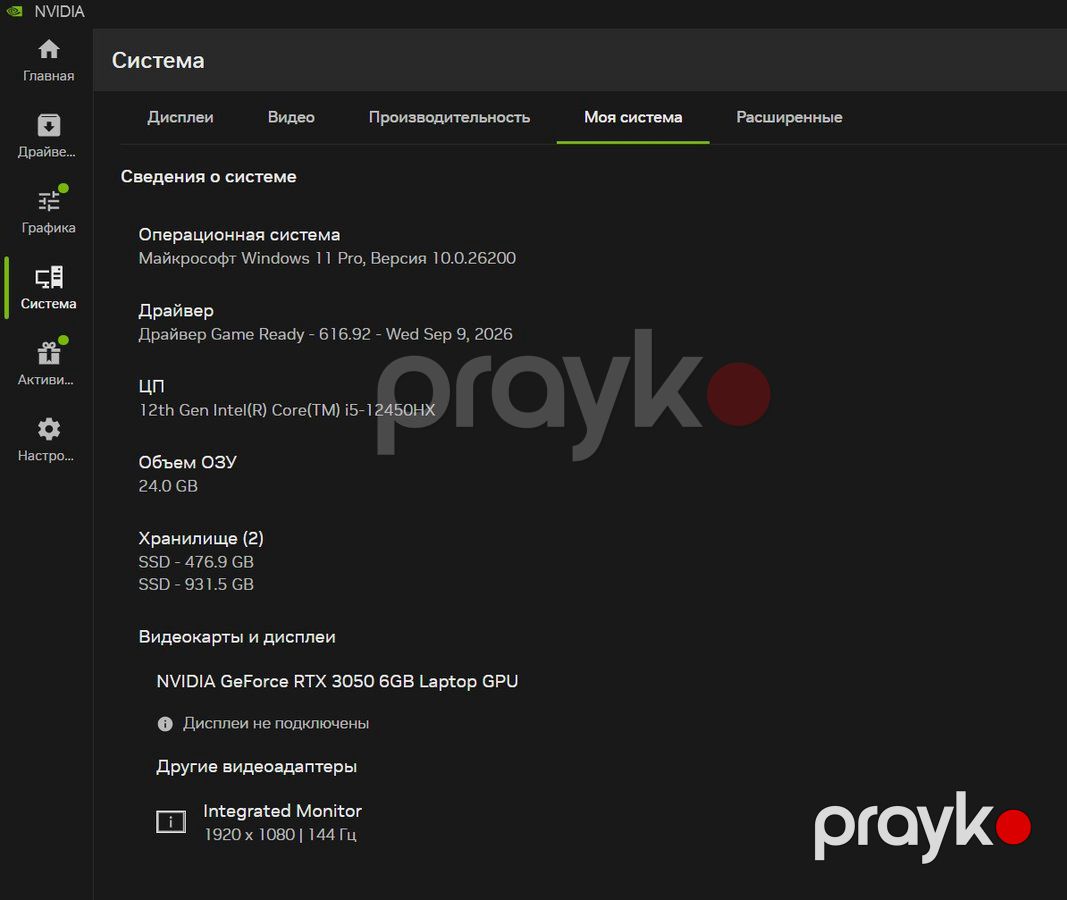This screenshot has height=900, width=1067.
Task: Open the Драйверы download icon in sidebar
Action: pyautogui.click(x=48, y=126)
